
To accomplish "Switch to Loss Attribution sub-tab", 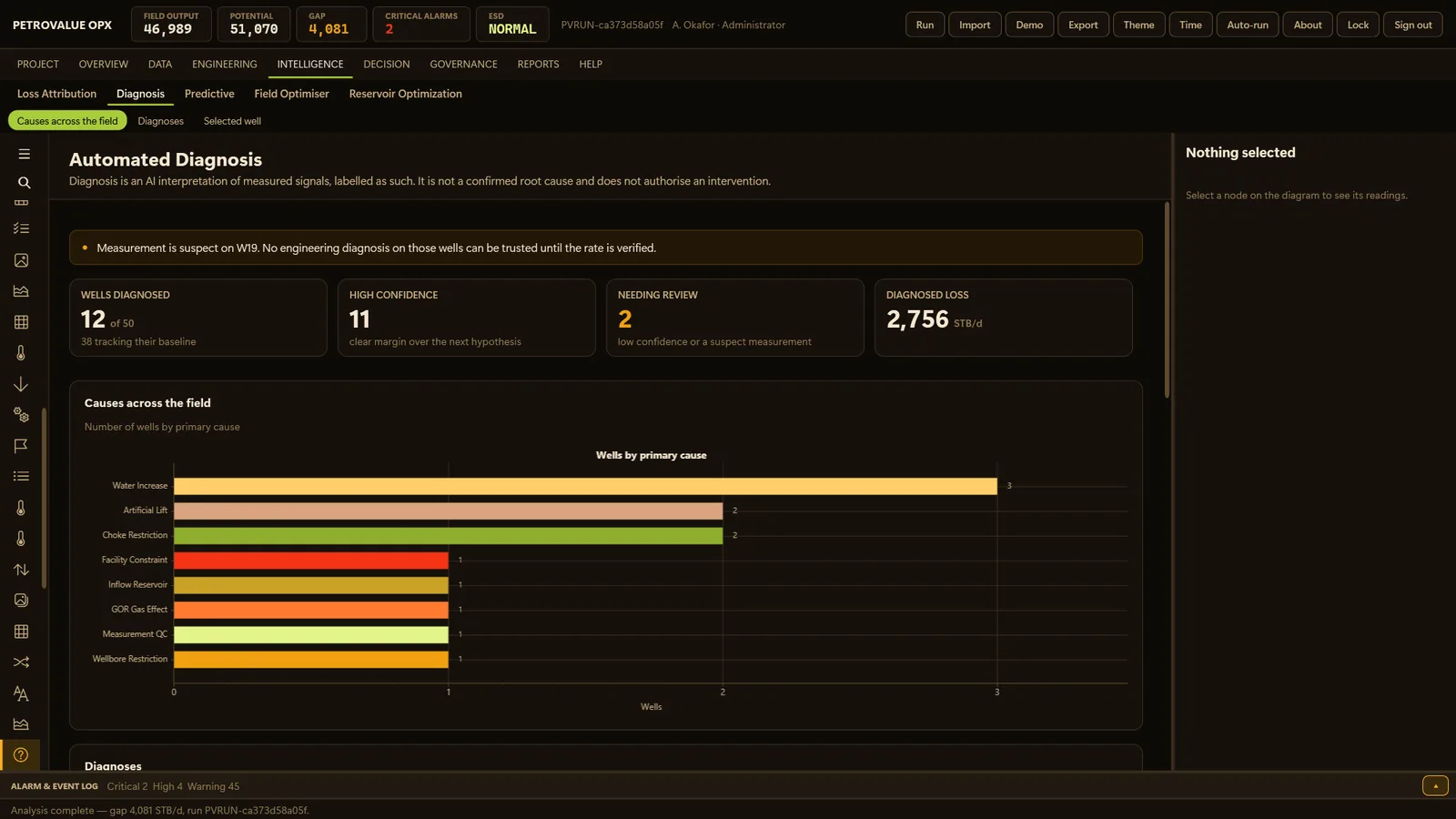I will pyautogui.click(x=56, y=94).
